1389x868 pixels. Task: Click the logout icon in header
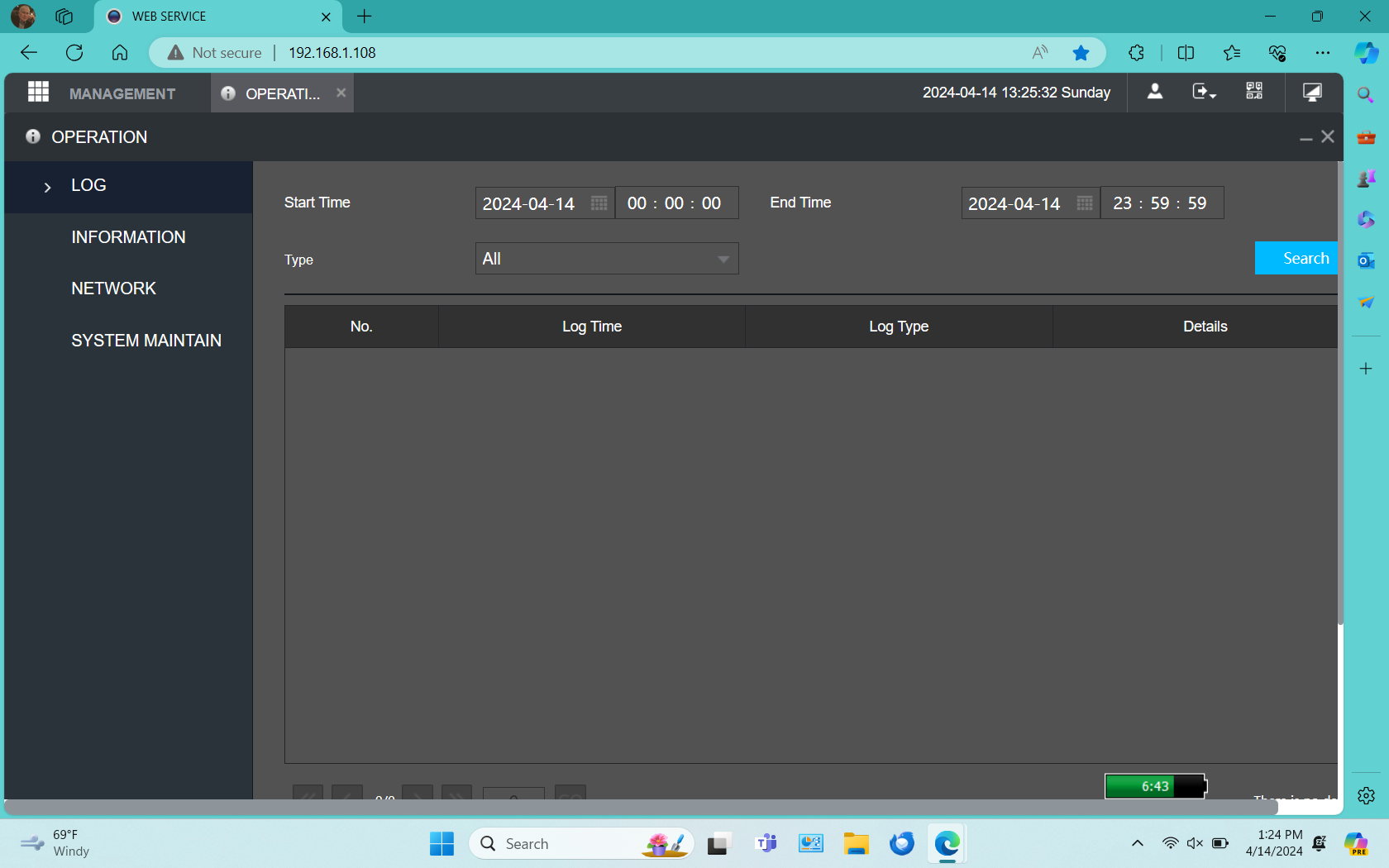tap(1204, 92)
